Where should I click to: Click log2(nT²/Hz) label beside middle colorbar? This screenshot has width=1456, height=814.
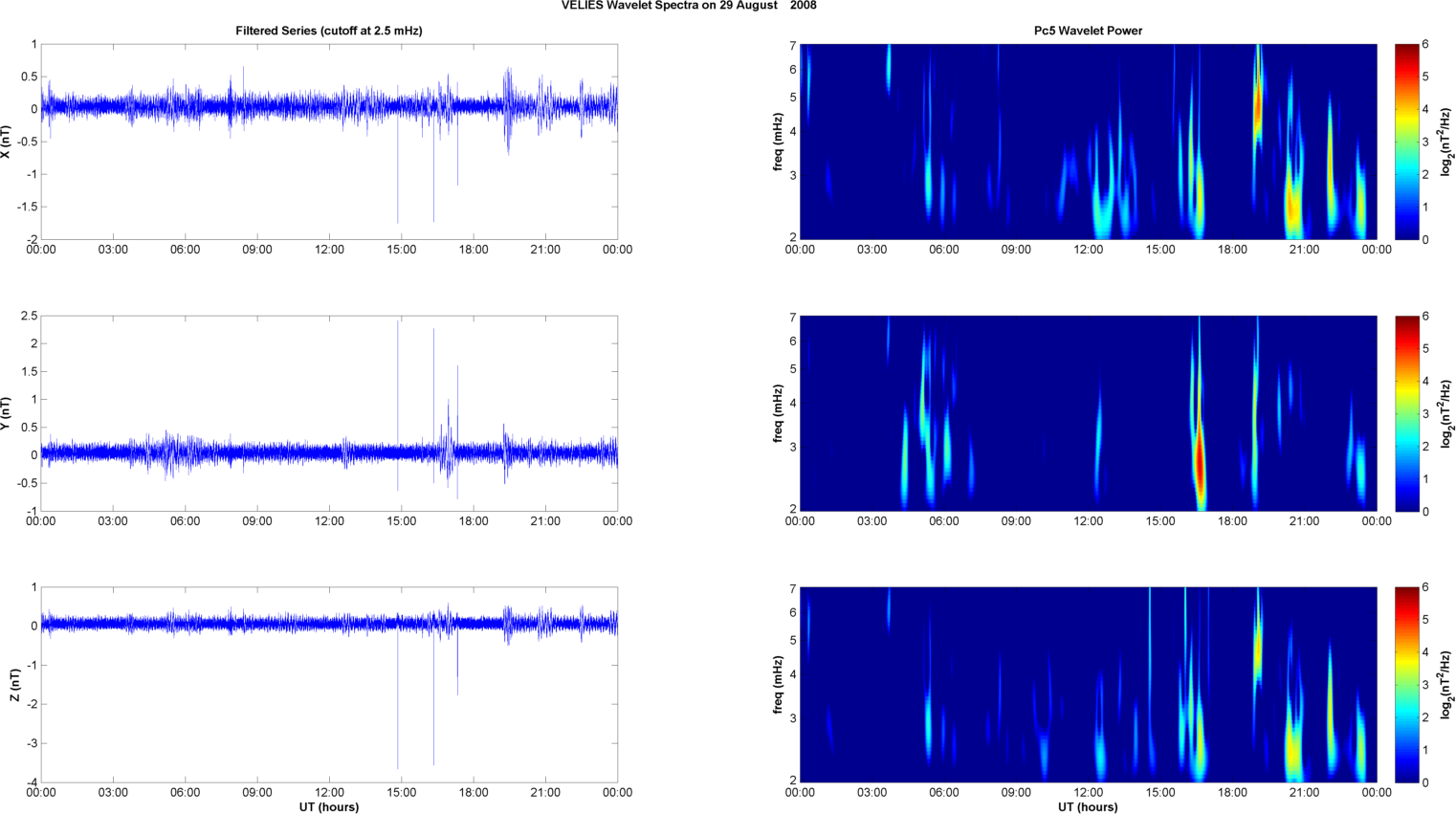1447,413
